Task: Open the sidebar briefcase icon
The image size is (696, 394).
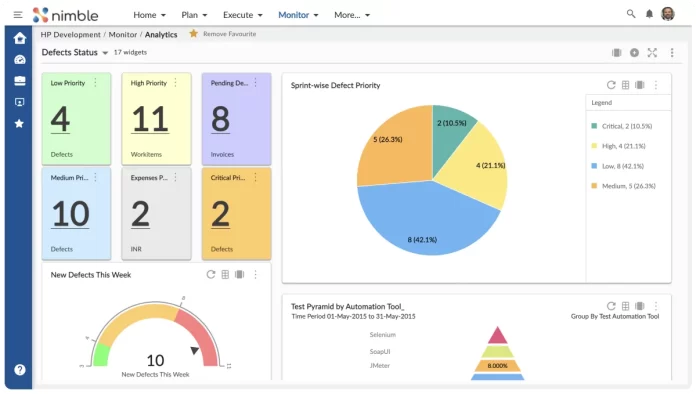Action: [x=20, y=81]
